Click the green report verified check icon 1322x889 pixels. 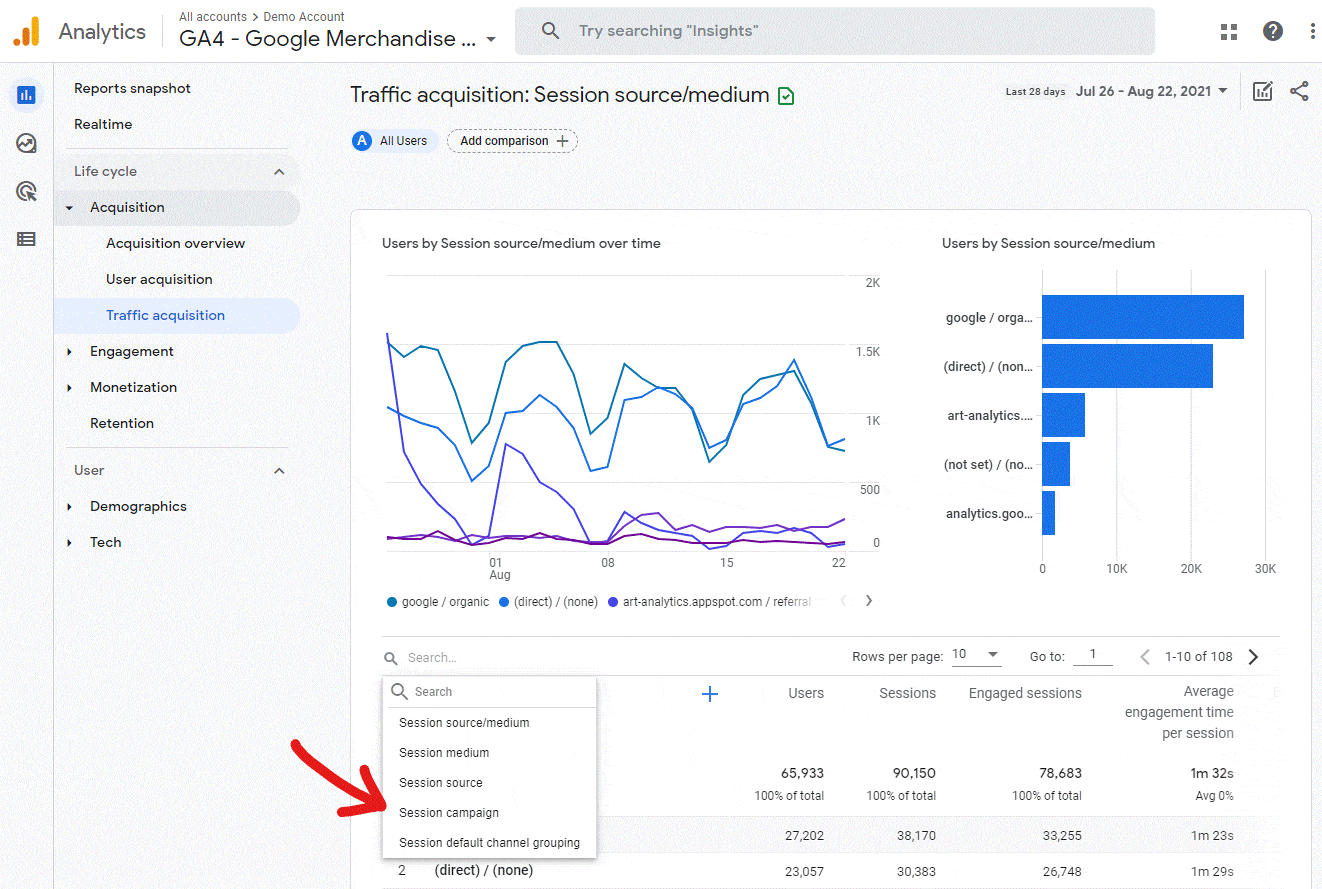tap(786, 96)
